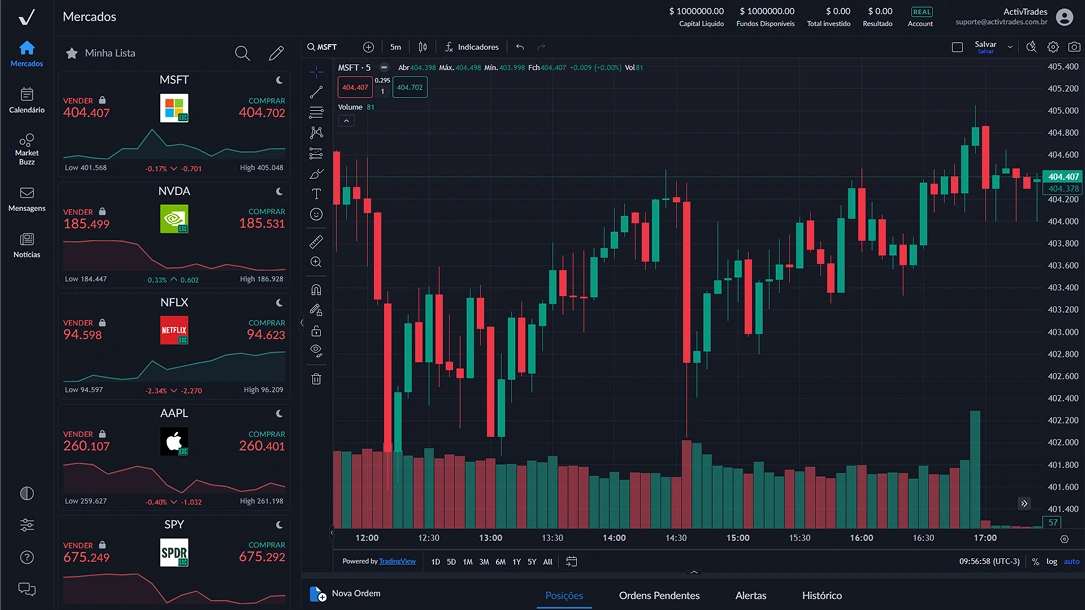Viewport: 1085px width, 610px height.
Task: Open the help question mark icon
Action: tap(26, 557)
